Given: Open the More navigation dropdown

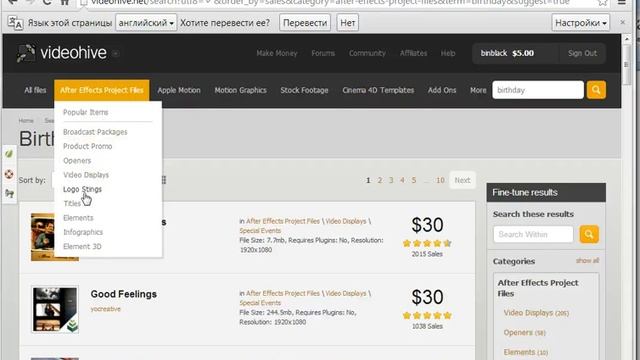Looking at the screenshot, I should [478, 90].
